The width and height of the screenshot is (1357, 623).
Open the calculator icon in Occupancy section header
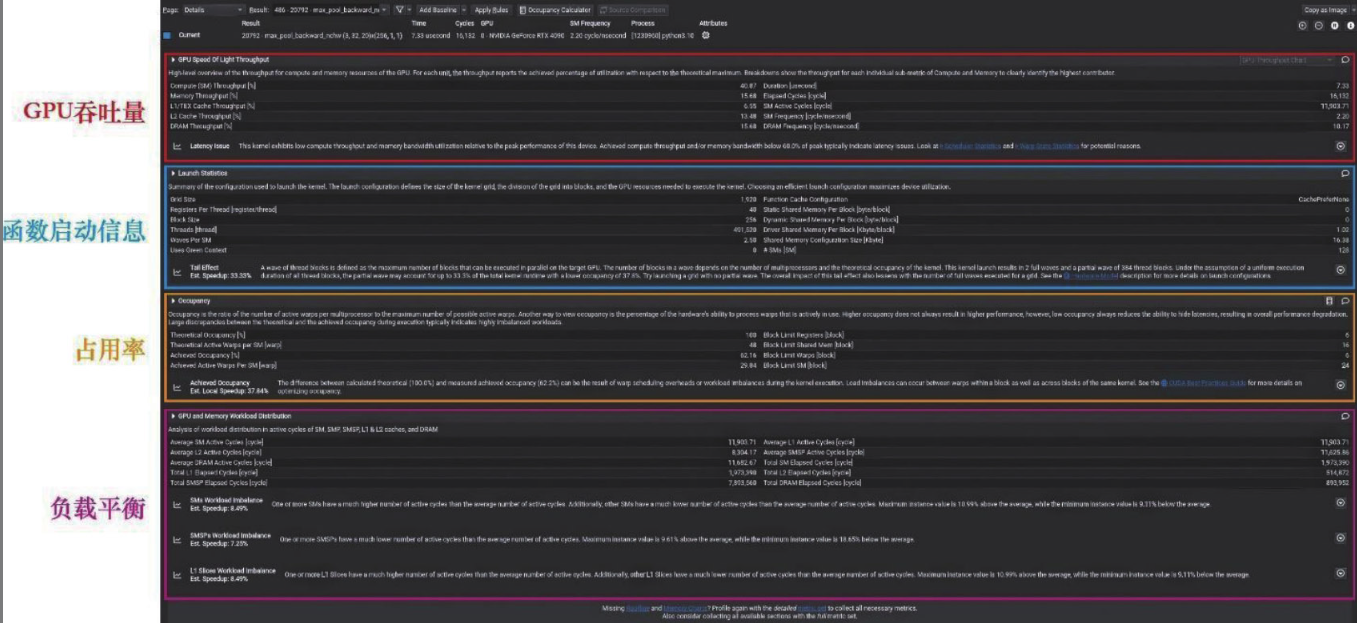coord(1329,300)
